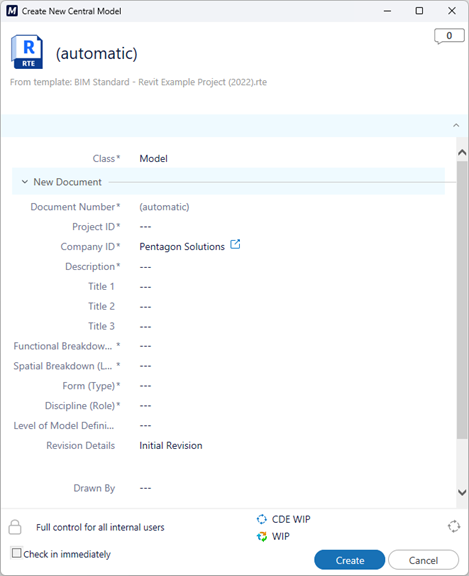
Task: Enable Check in immediately checkbox
Action: click(x=17, y=553)
